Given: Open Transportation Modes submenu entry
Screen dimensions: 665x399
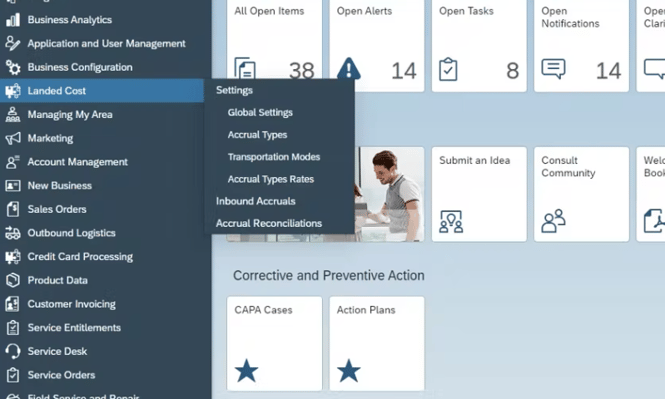Looking at the screenshot, I should click(274, 157).
